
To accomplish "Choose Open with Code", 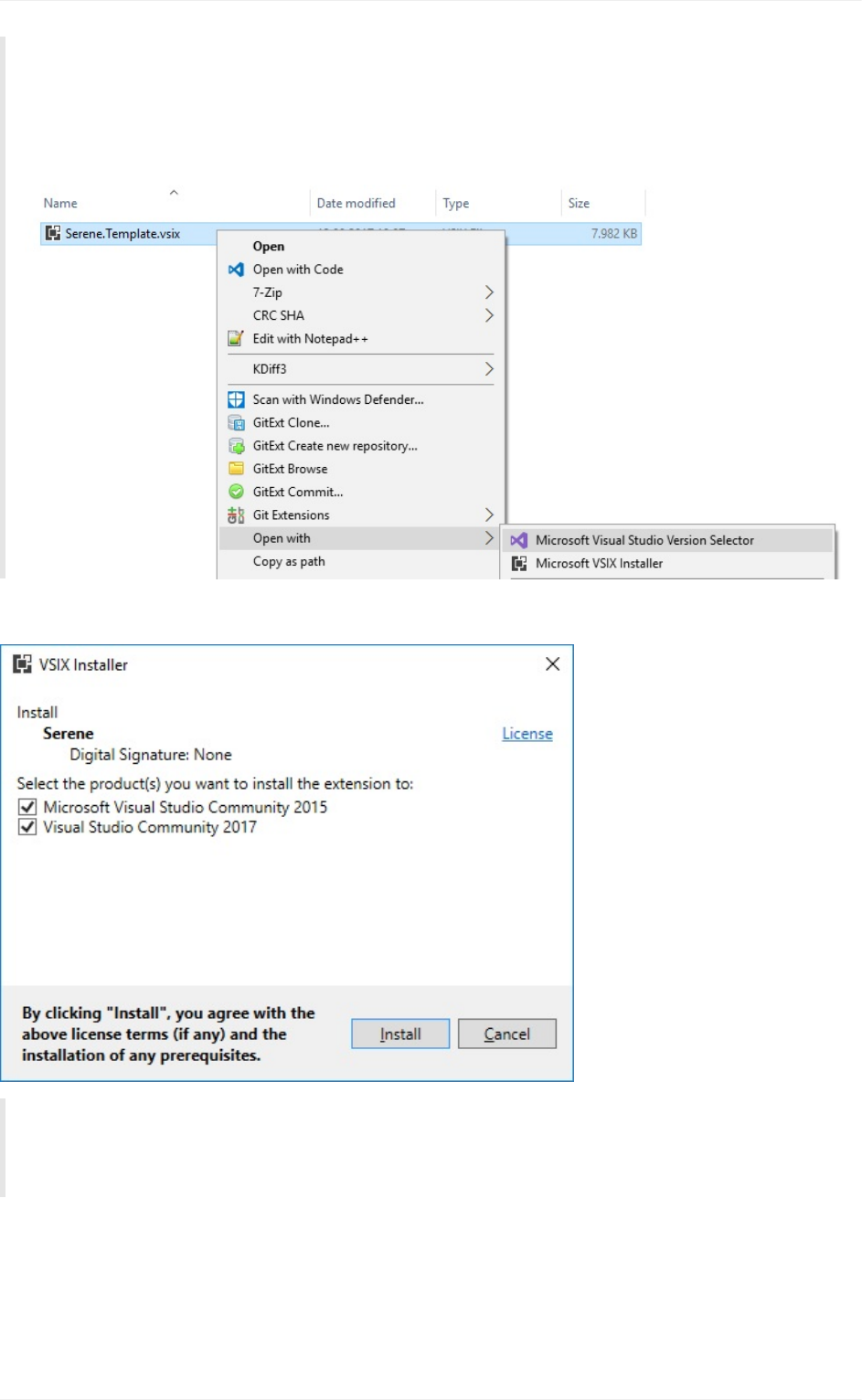I will pos(298,270).
